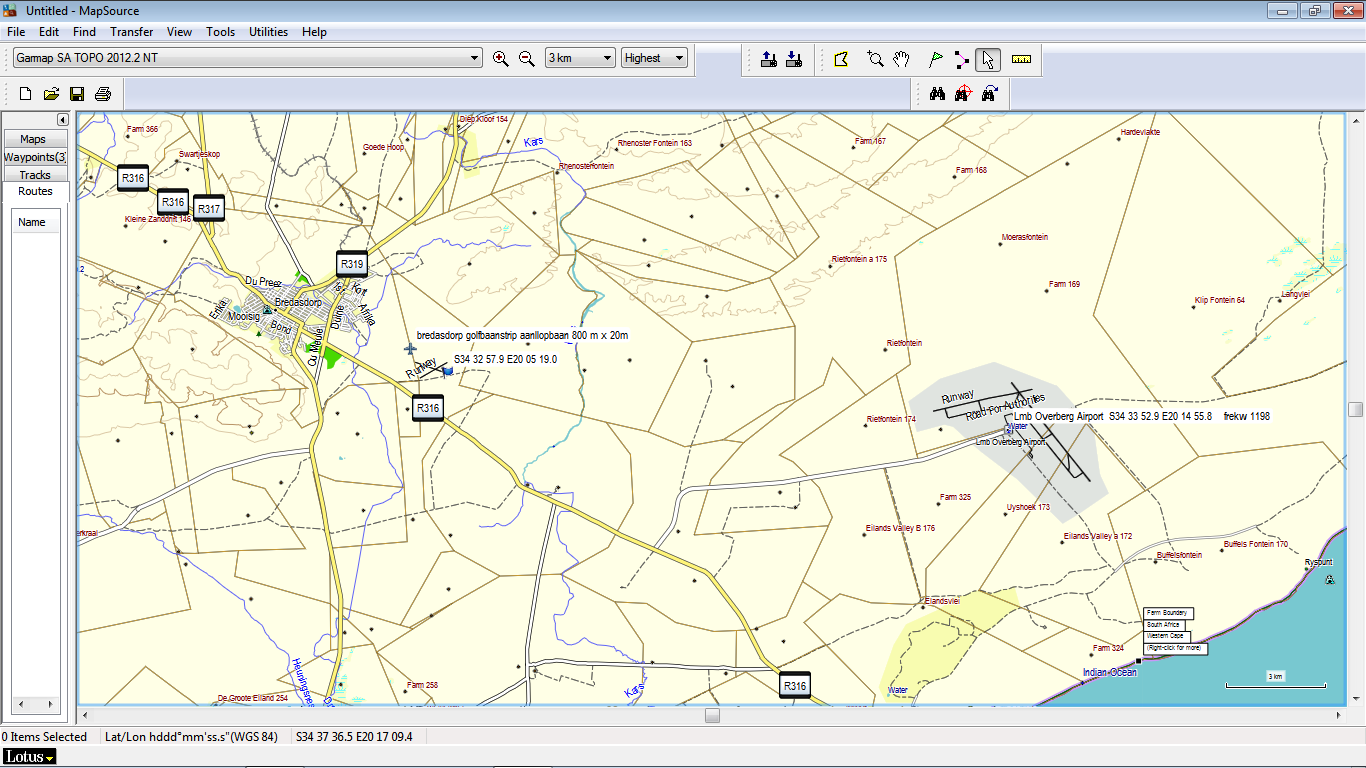Click the Hardevlakte place label
Image resolution: width=1366 pixels, height=768 pixels.
tap(1141, 132)
